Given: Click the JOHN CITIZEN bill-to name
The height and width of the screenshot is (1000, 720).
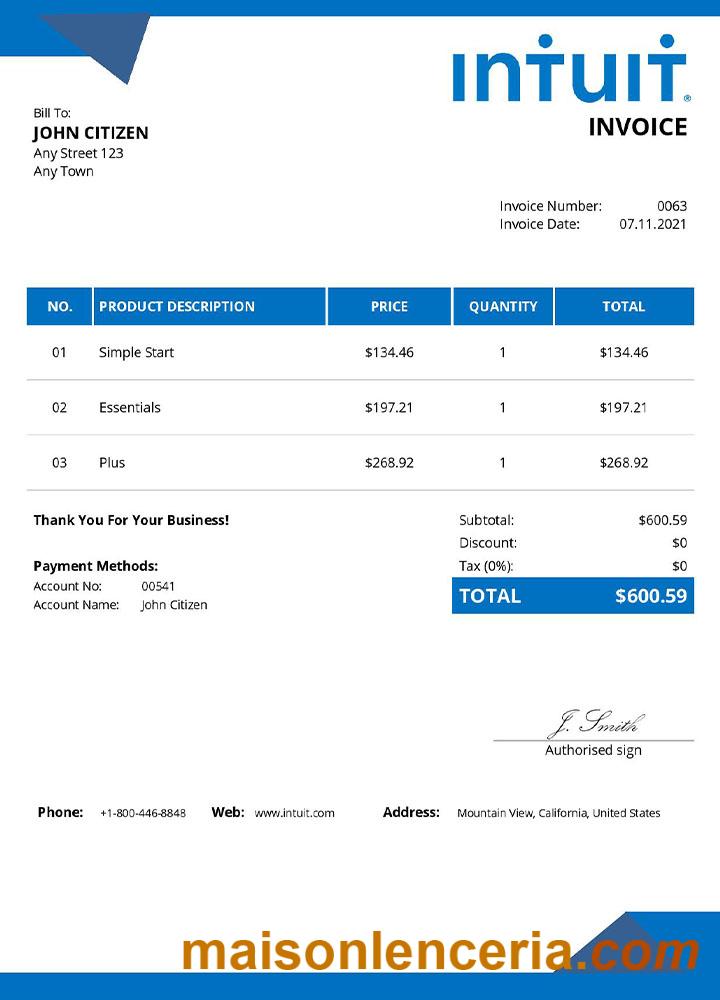Looking at the screenshot, I should 91,133.
